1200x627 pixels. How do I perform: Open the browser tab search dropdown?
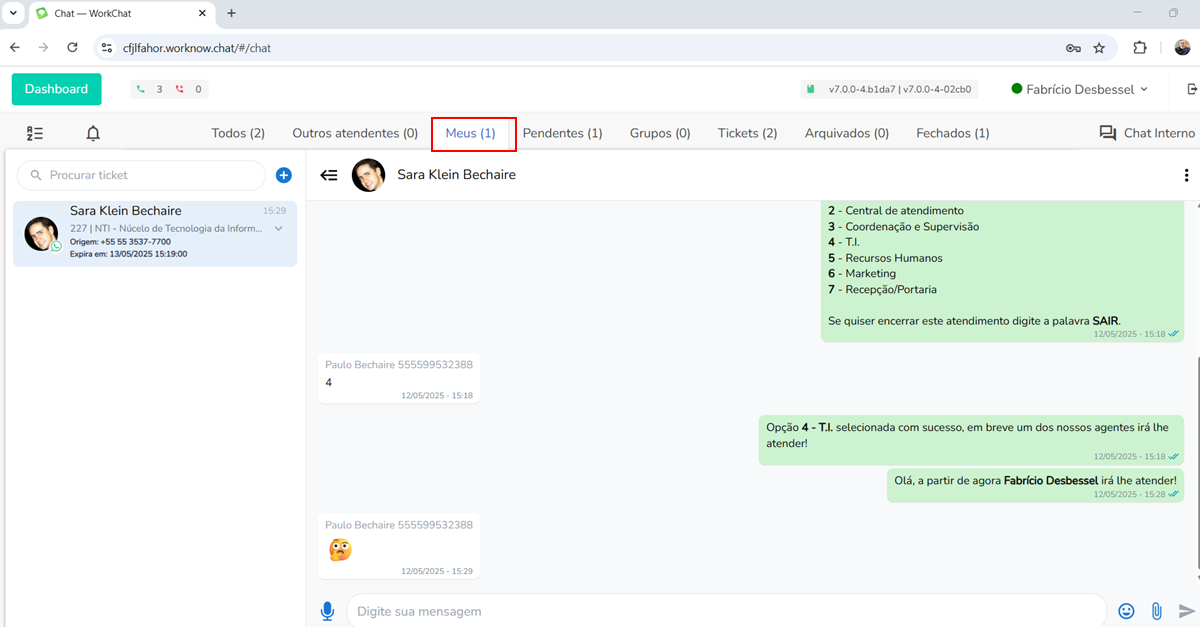pyautogui.click(x=14, y=13)
